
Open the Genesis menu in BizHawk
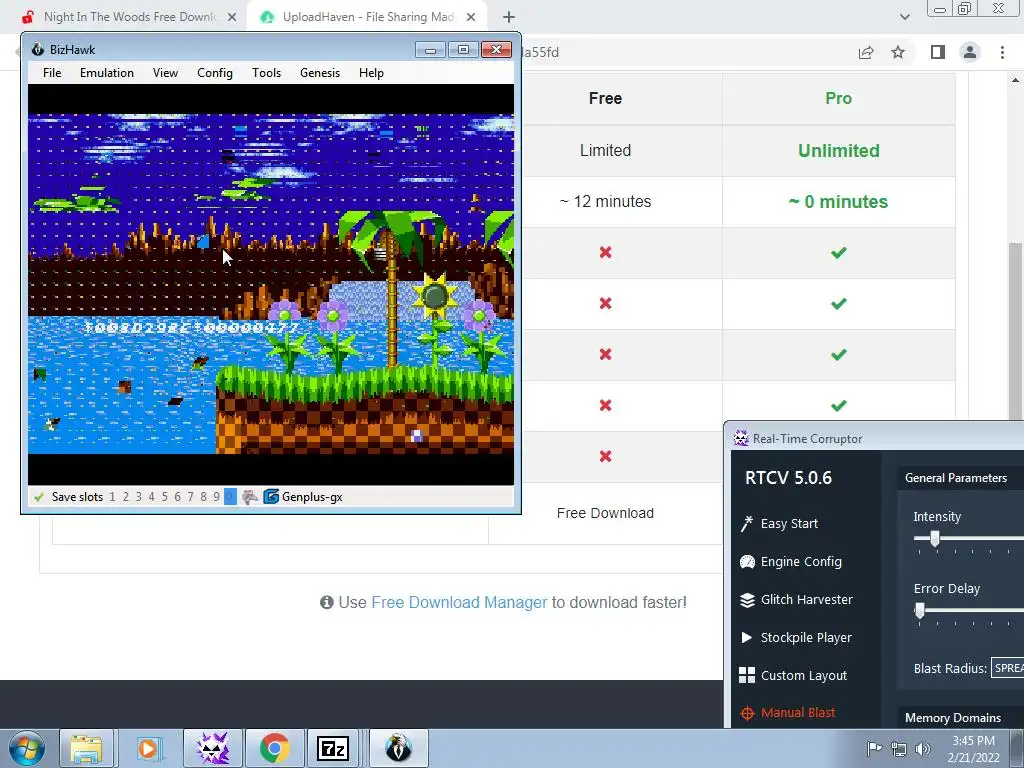click(320, 72)
